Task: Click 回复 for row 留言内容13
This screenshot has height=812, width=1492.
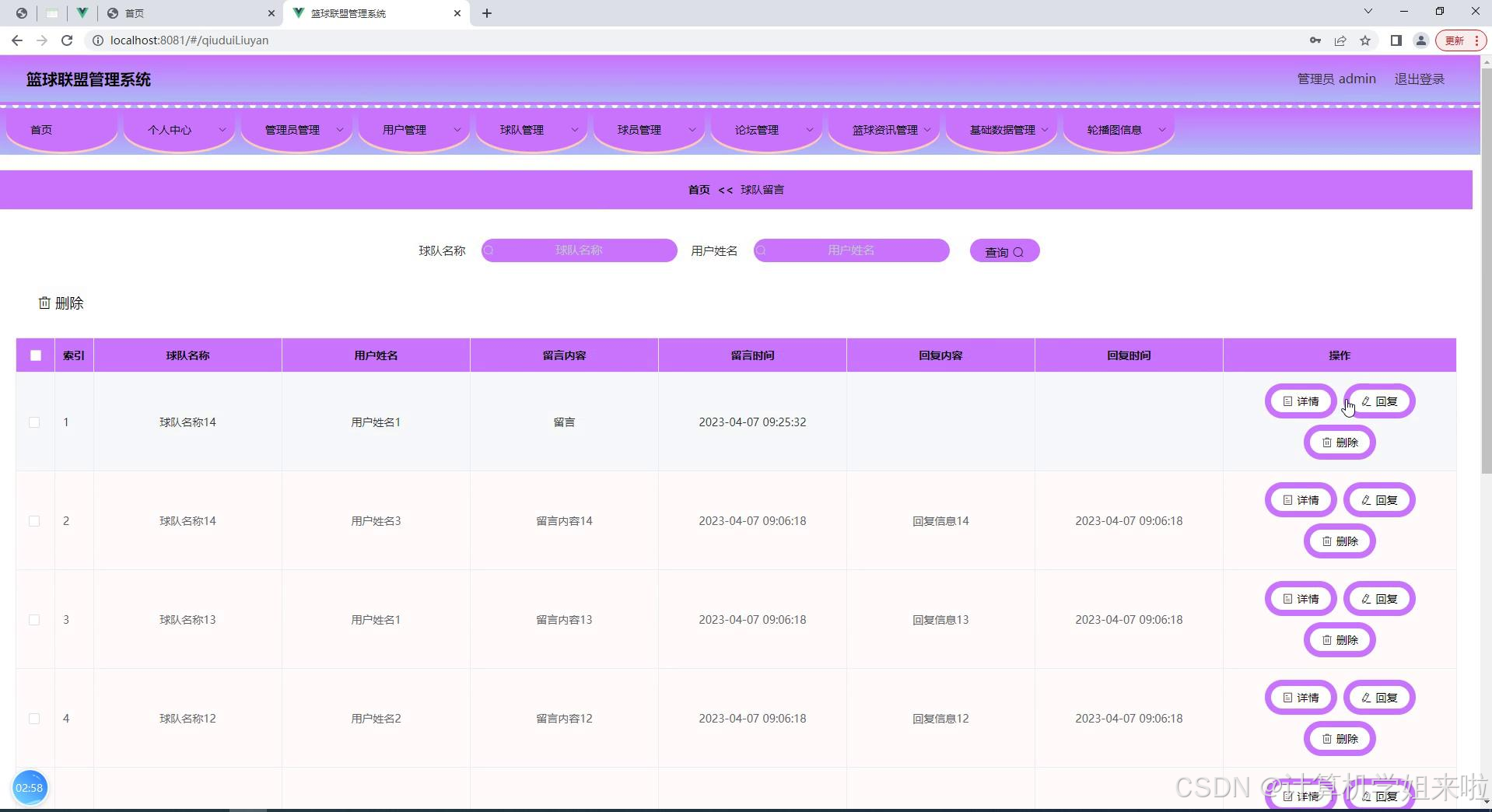Action: [x=1379, y=599]
